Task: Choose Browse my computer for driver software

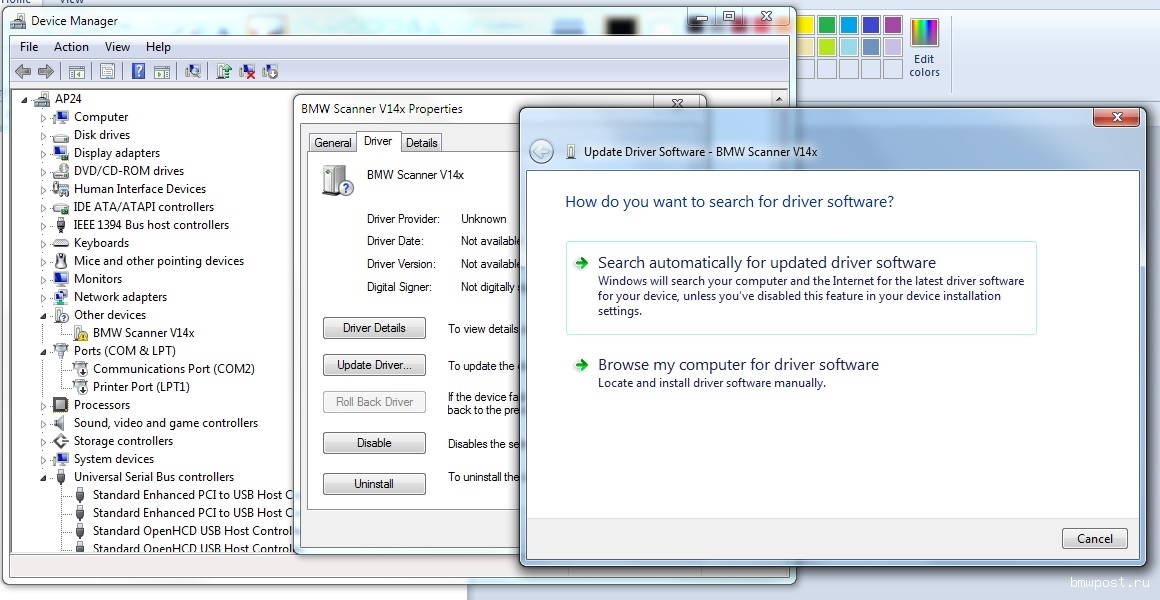Action: 738,365
